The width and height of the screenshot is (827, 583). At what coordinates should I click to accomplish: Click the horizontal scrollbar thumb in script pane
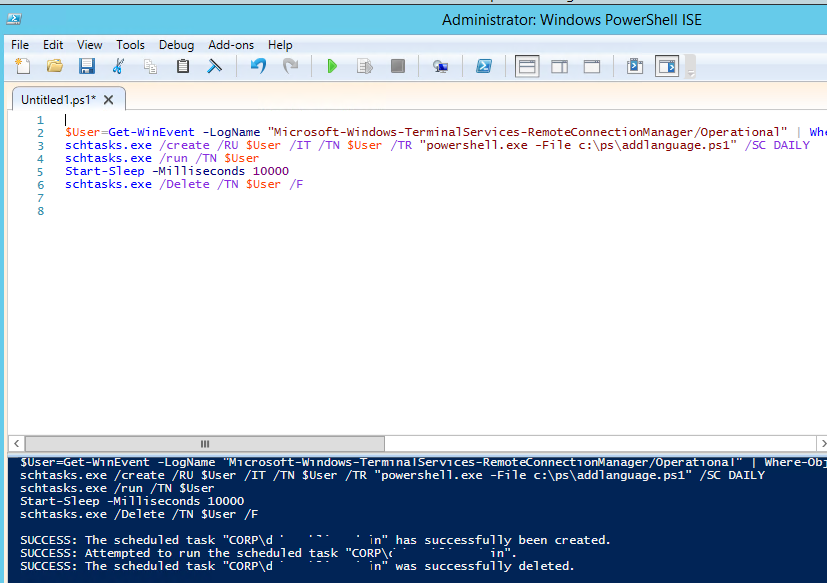[205, 444]
